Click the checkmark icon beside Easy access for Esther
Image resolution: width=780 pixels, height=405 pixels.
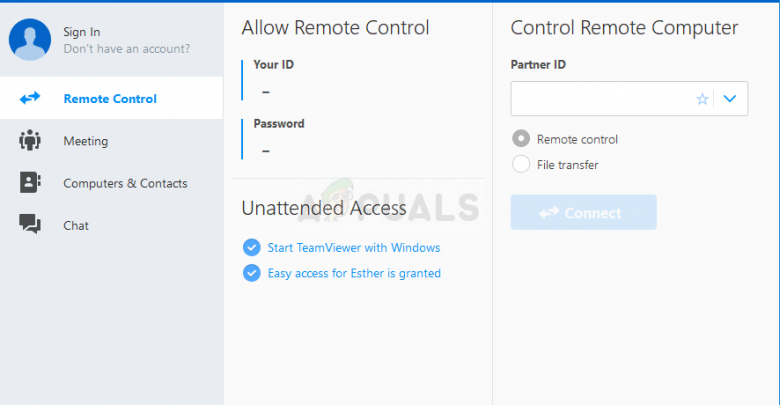pos(251,273)
